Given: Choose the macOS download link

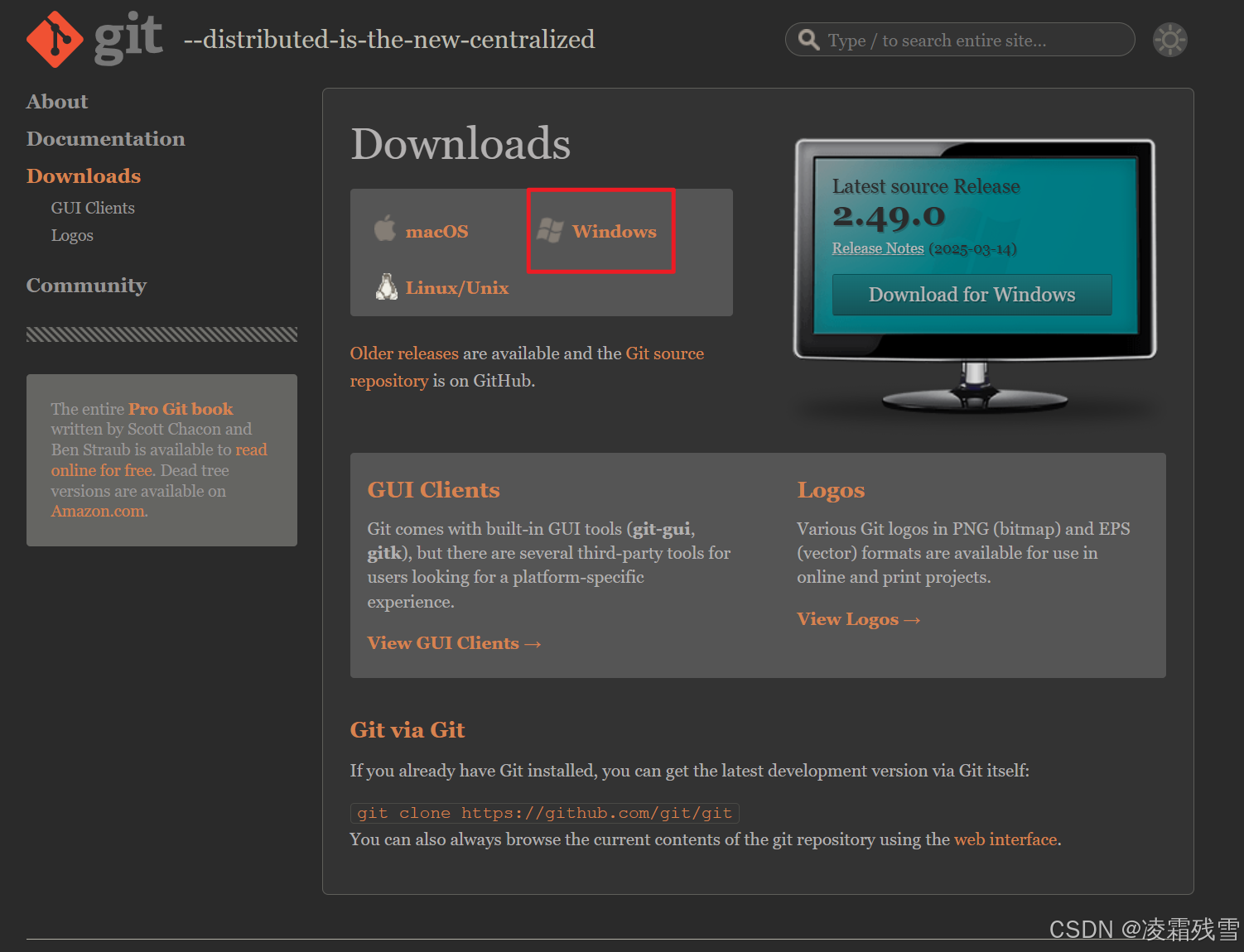Looking at the screenshot, I should pyautogui.click(x=437, y=232).
